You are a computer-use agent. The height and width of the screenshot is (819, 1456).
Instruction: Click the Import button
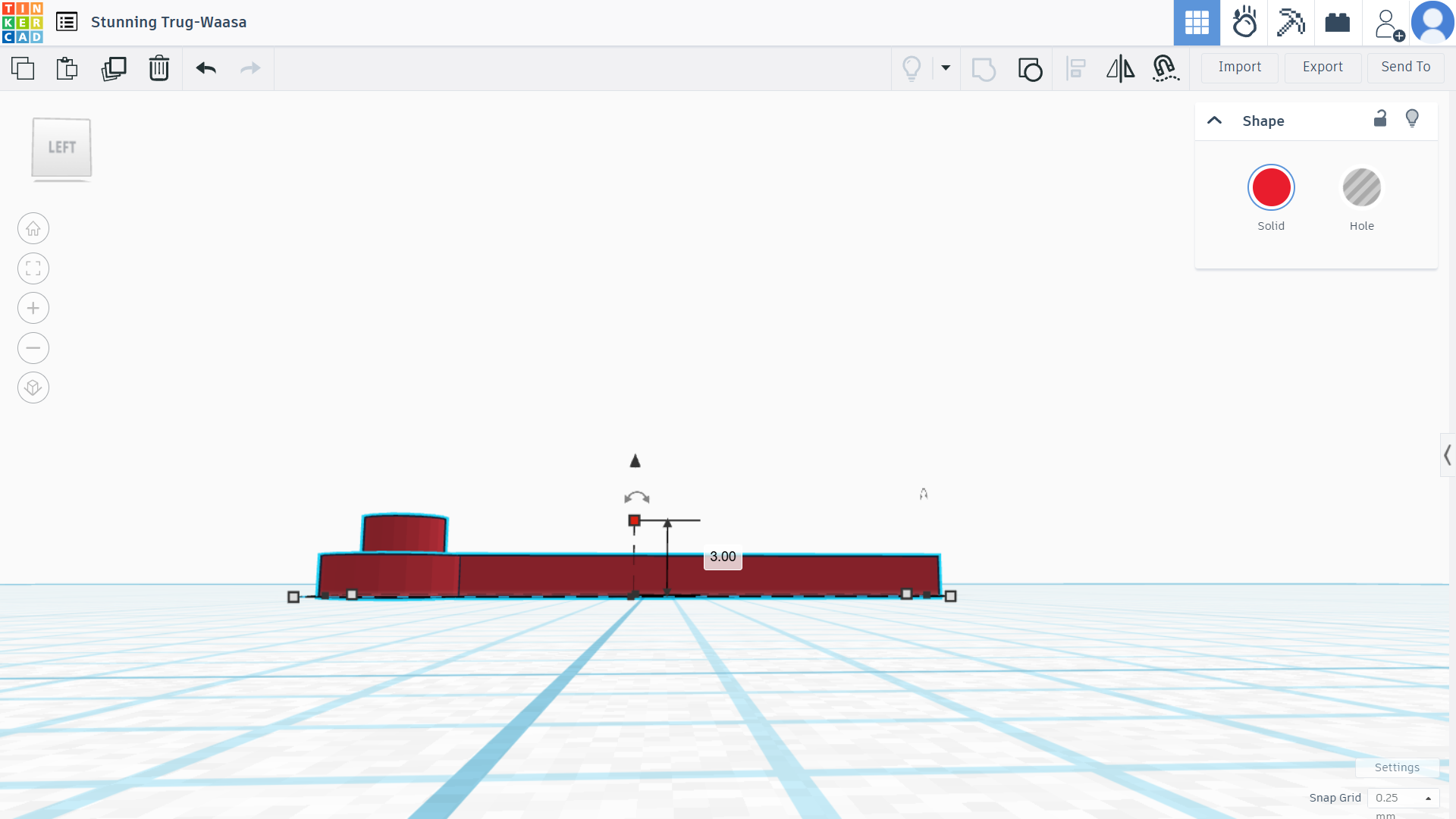(1240, 67)
